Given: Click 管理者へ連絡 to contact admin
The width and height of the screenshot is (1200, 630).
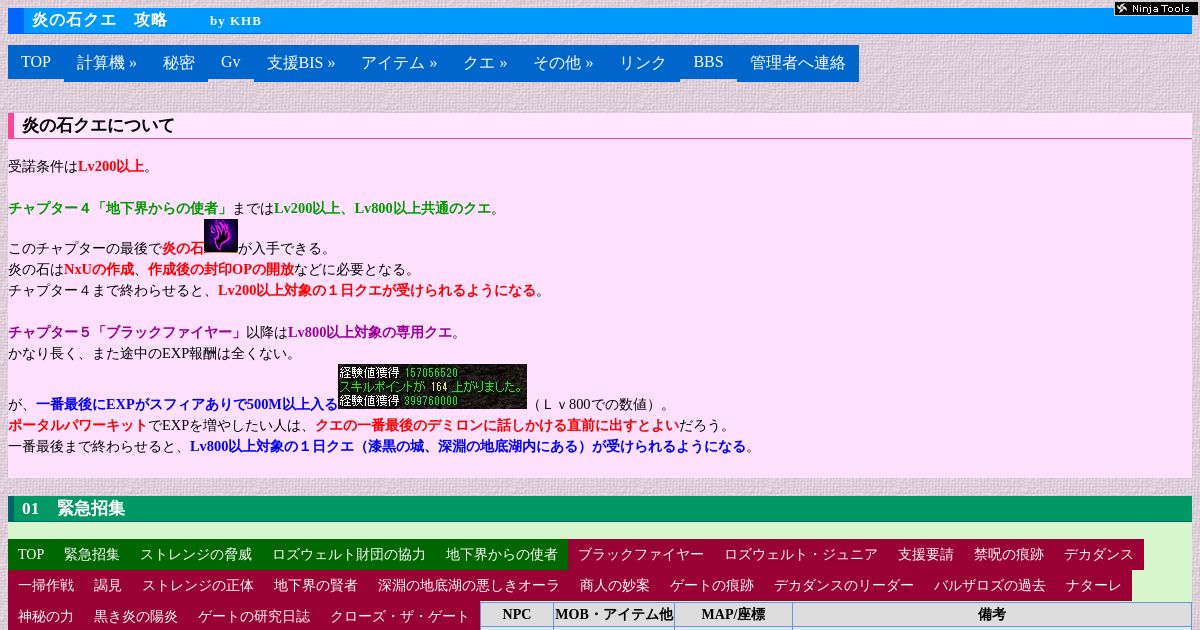Looking at the screenshot, I should point(798,62).
